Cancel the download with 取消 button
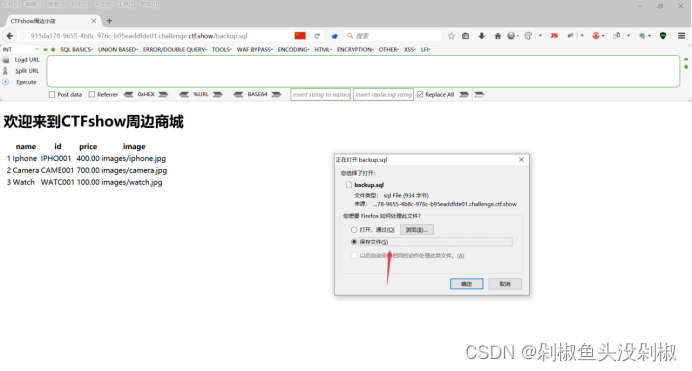Image resolution: width=692 pixels, height=371 pixels. (x=505, y=284)
